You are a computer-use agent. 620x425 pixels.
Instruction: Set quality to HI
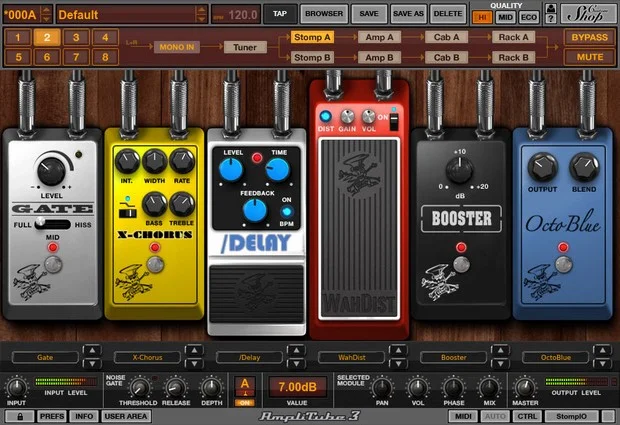coord(482,17)
